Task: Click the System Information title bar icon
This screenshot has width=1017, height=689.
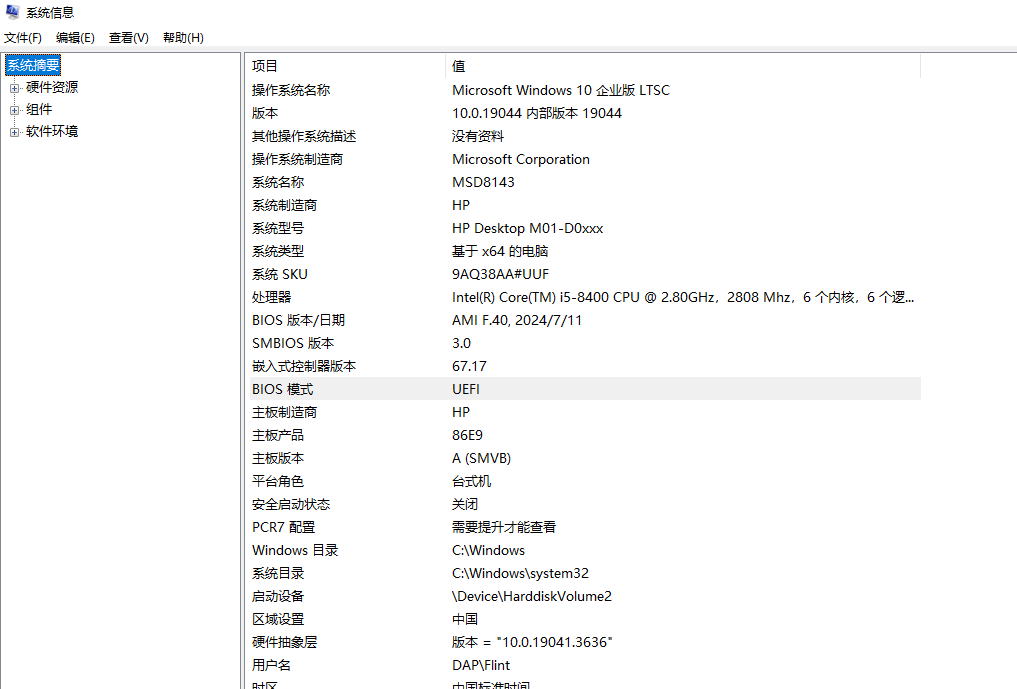Action: pyautogui.click(x=12, y=12)
